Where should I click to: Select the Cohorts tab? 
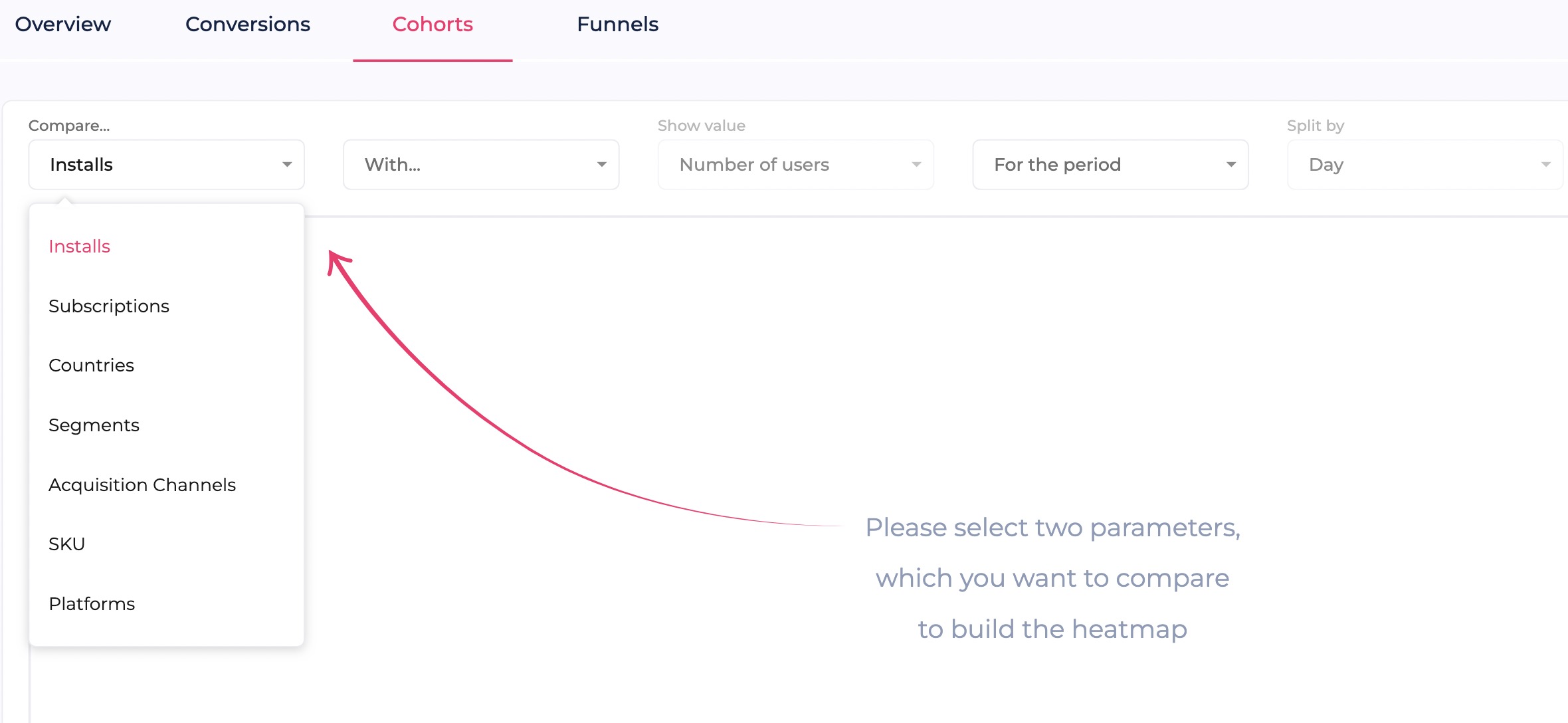pyautogui.click(x=433, y=25)
